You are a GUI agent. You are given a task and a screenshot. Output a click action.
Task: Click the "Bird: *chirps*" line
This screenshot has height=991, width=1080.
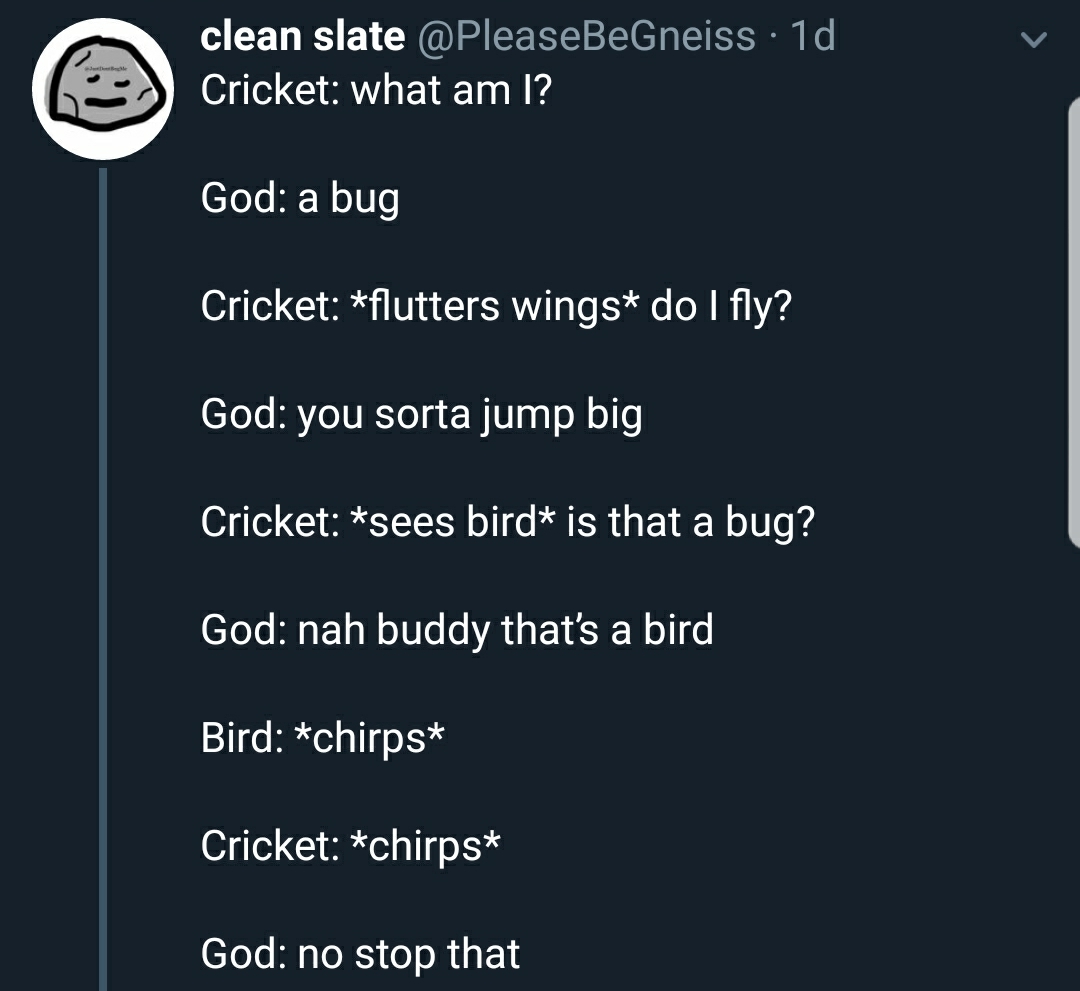point(323,738)
